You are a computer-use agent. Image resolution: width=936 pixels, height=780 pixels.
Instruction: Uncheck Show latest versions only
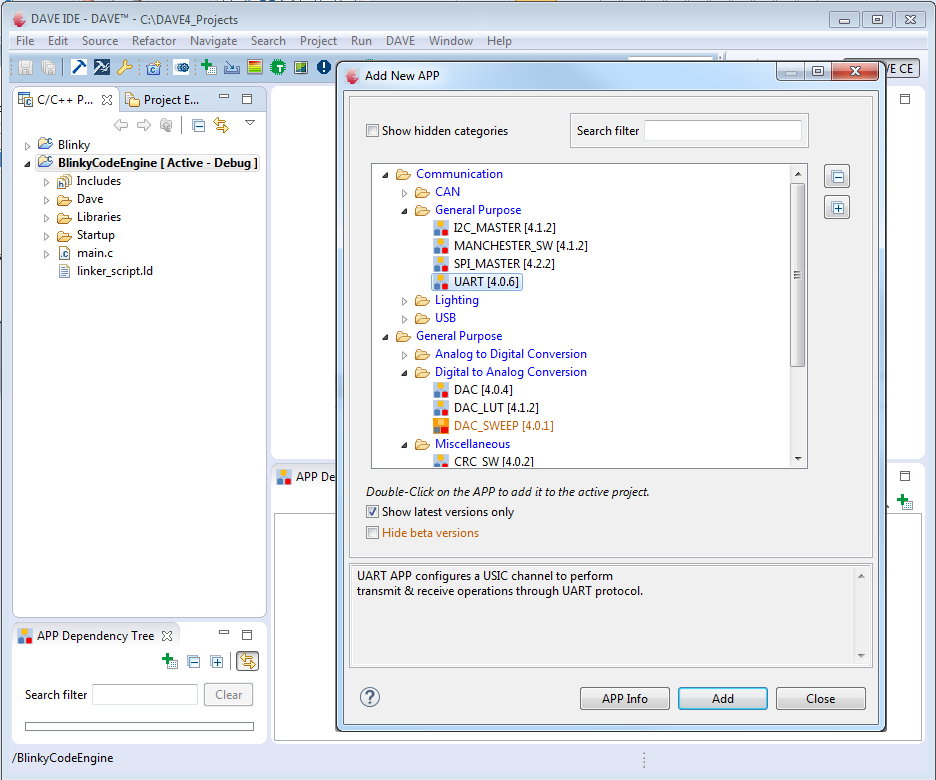[372, 511]
